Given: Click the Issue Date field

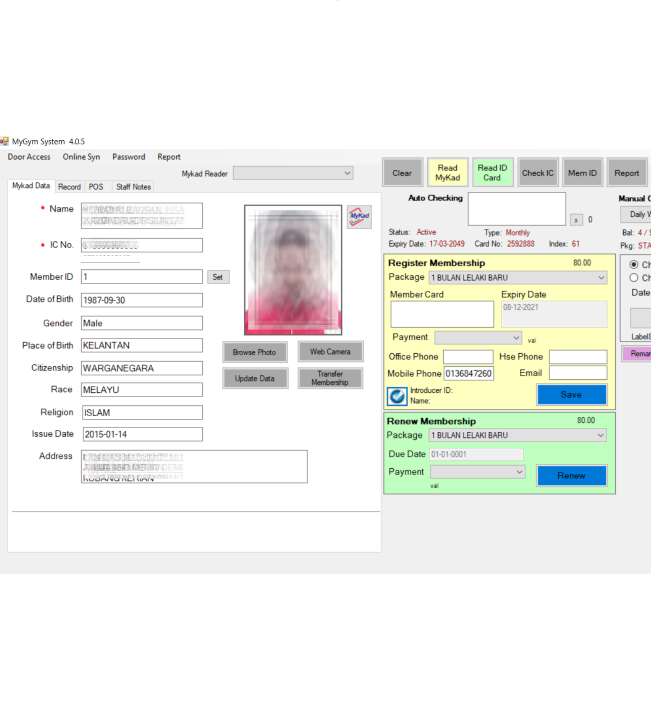Looking at the screenshot, I should [x=143, y=434].
